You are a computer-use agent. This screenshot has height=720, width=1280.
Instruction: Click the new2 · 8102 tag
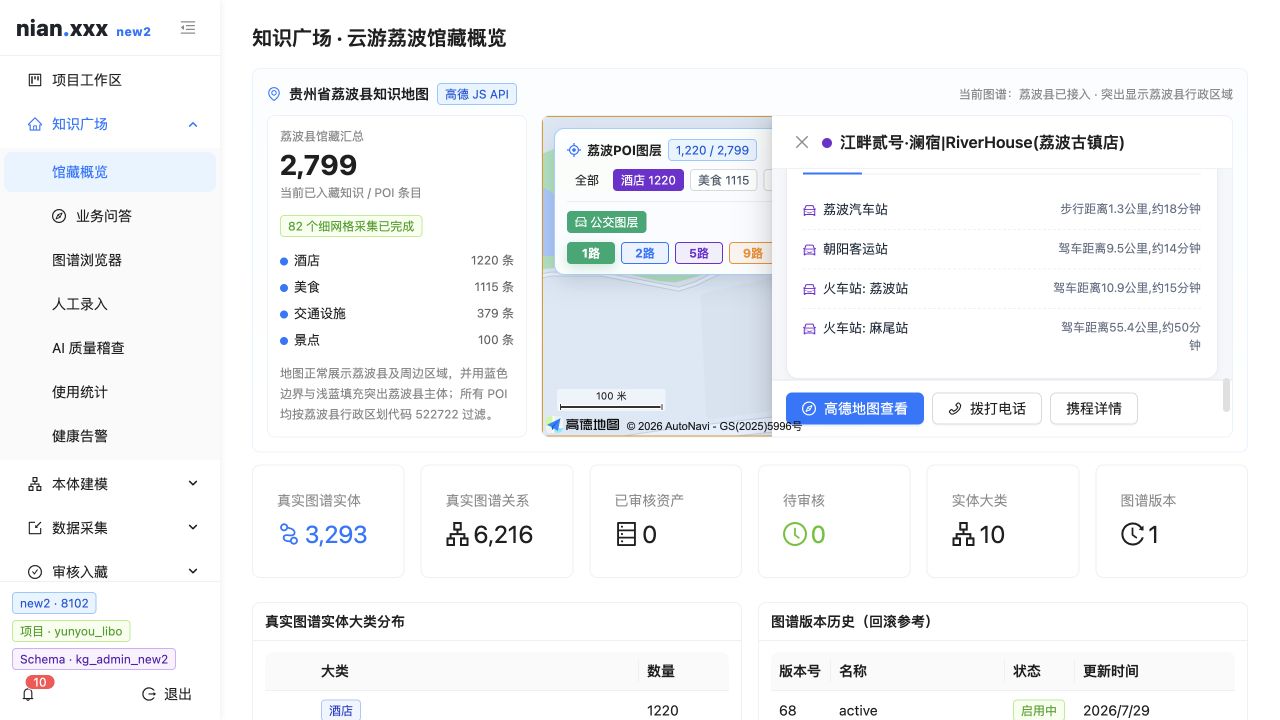tap(54, 603)
